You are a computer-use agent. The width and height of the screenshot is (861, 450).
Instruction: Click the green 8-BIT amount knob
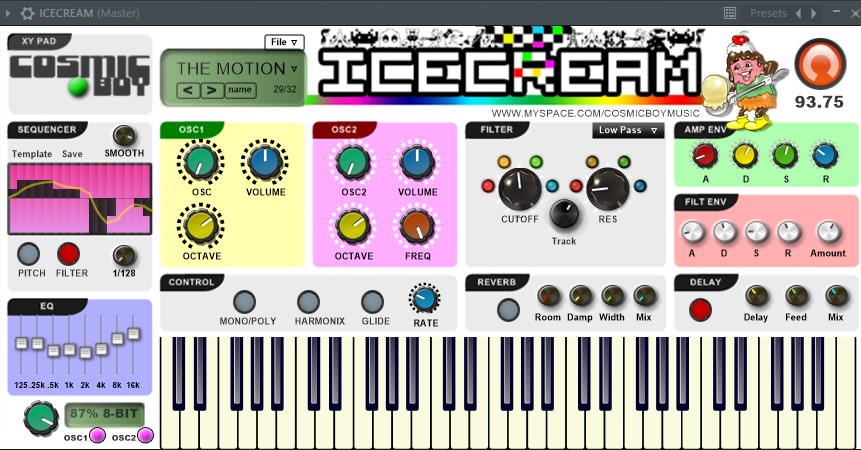click(41, 419)
